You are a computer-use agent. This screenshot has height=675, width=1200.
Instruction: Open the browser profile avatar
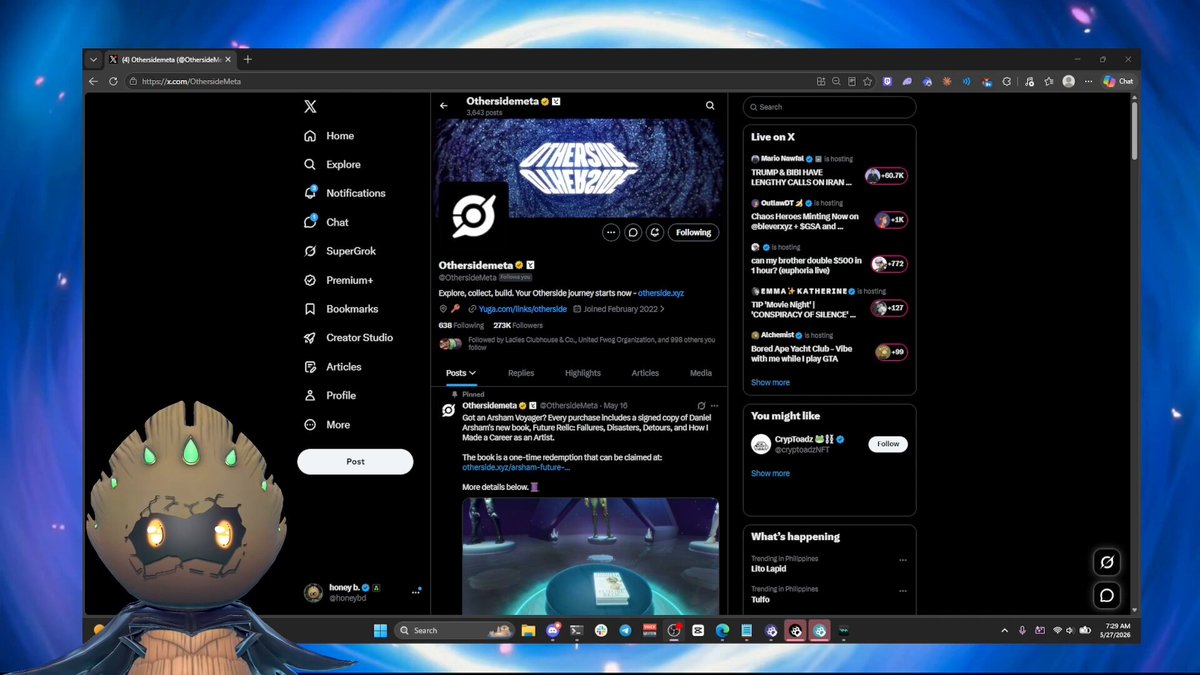coord(1069,81)
